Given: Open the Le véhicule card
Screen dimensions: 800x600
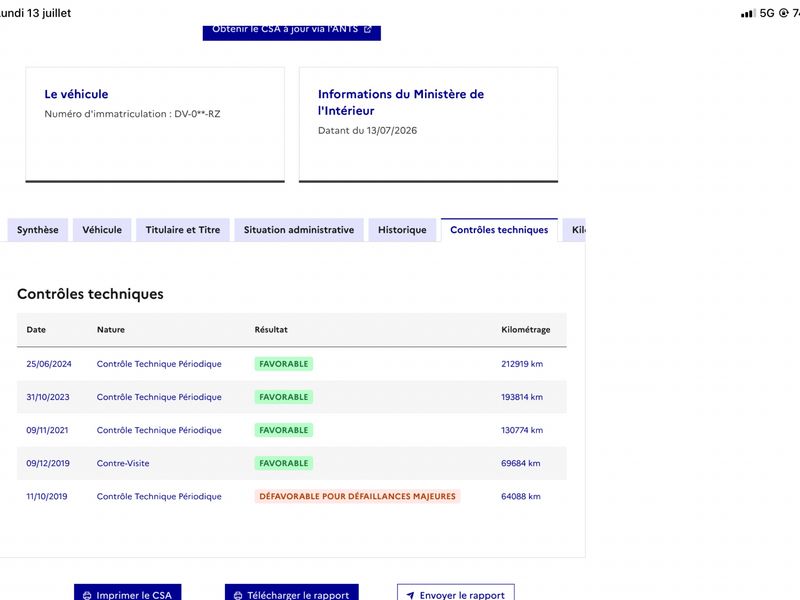Looking at the screenshot, I should (155, 124).
